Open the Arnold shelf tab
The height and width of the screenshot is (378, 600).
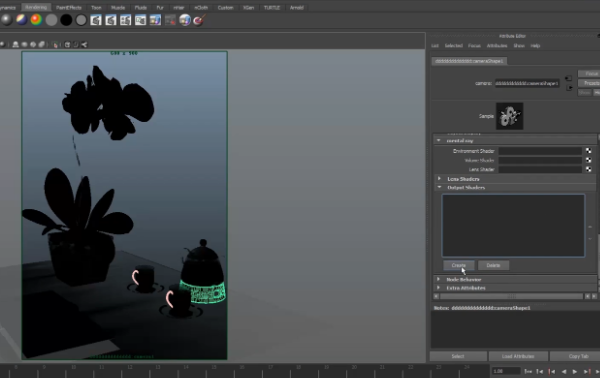[297, 8]
